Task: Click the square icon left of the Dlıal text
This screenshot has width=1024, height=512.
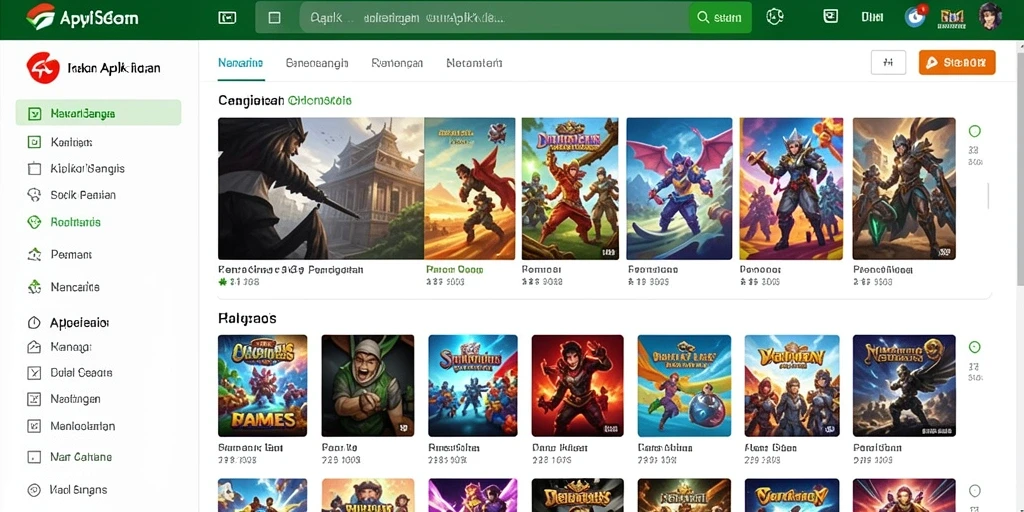Action: 830,17
